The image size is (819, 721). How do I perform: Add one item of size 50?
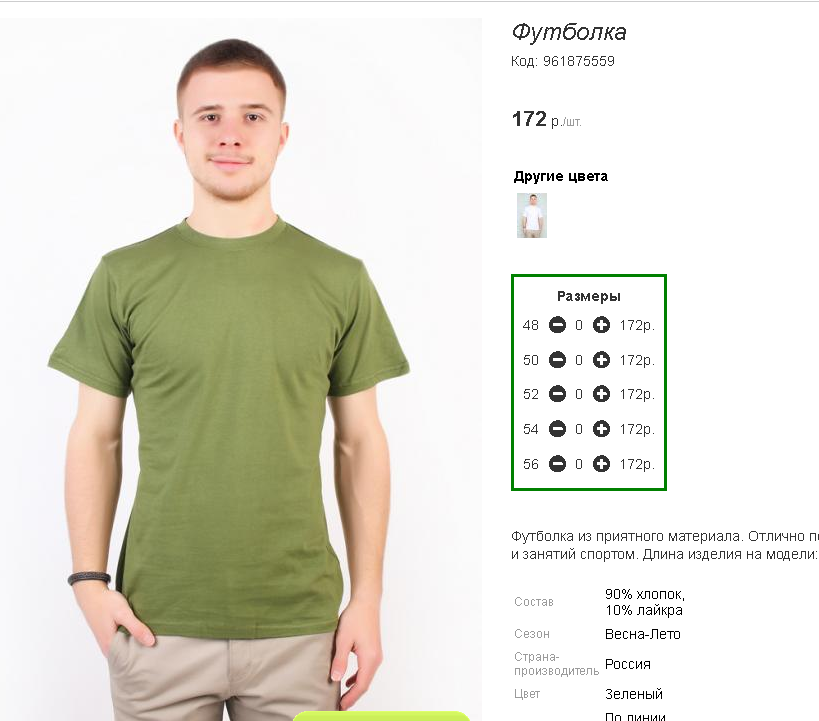[601, 360]
